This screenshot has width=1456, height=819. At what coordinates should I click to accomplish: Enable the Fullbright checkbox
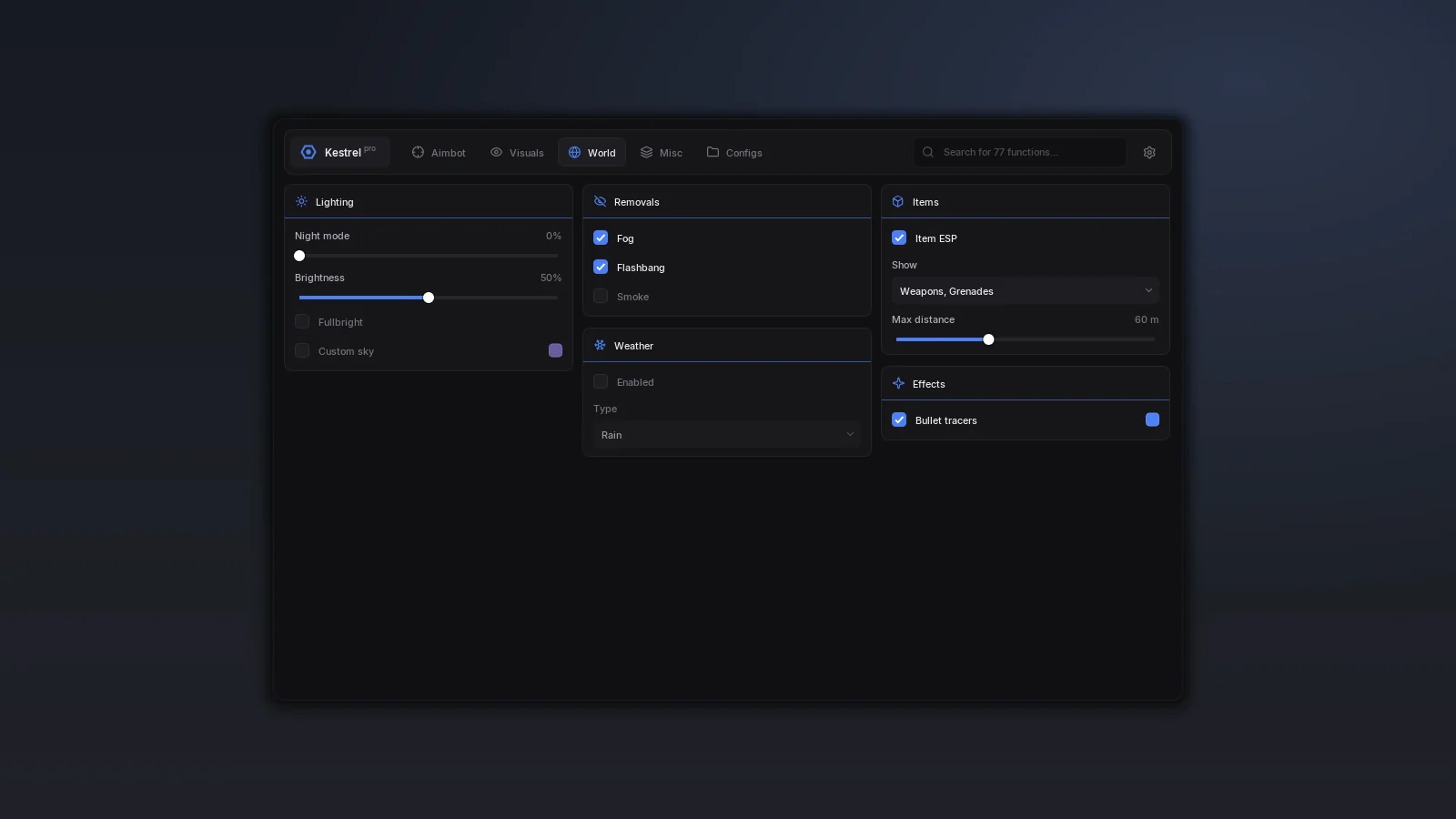tap(302, 321)
